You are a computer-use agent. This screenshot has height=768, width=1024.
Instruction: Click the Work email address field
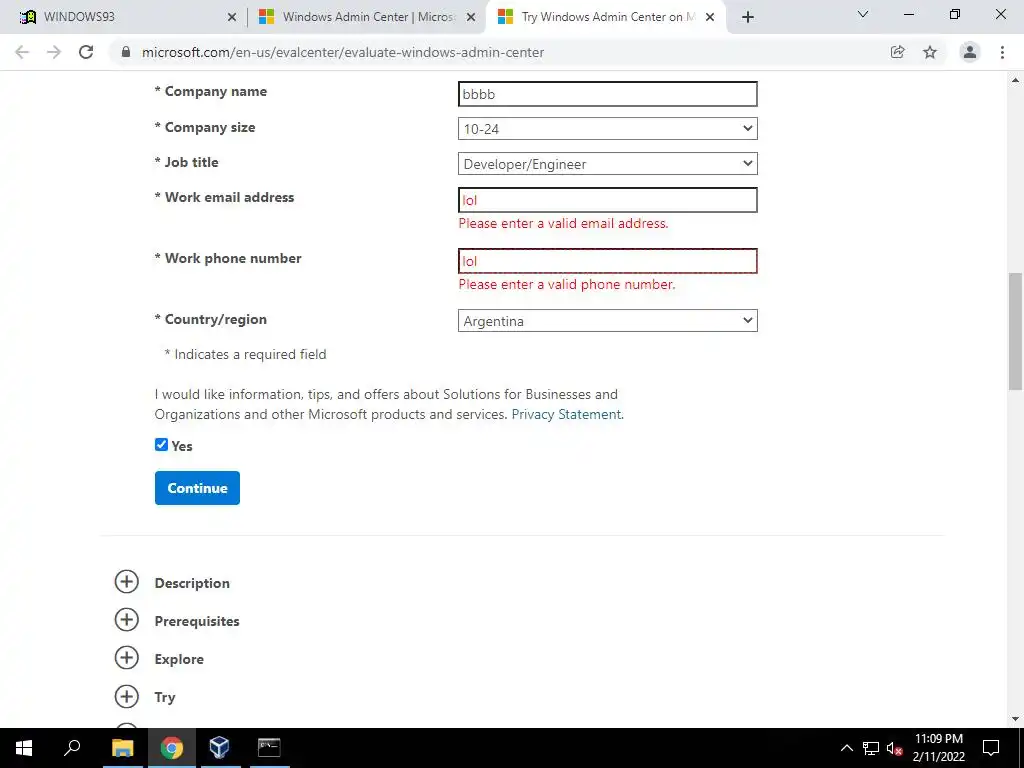point(607,200)
